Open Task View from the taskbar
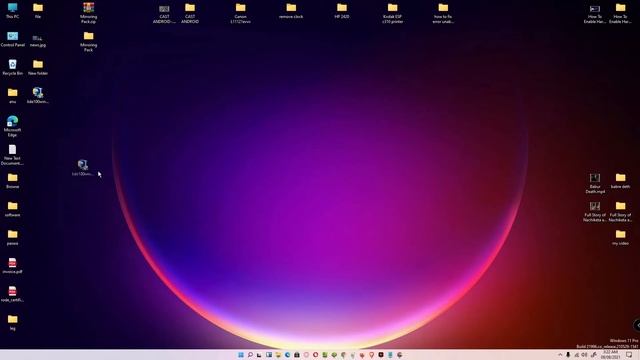 pyautogui.click(x=259, y=355)
